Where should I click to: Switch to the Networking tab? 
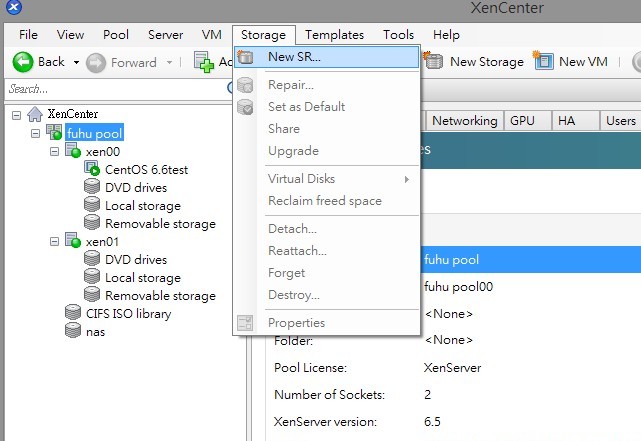point(464,121)
